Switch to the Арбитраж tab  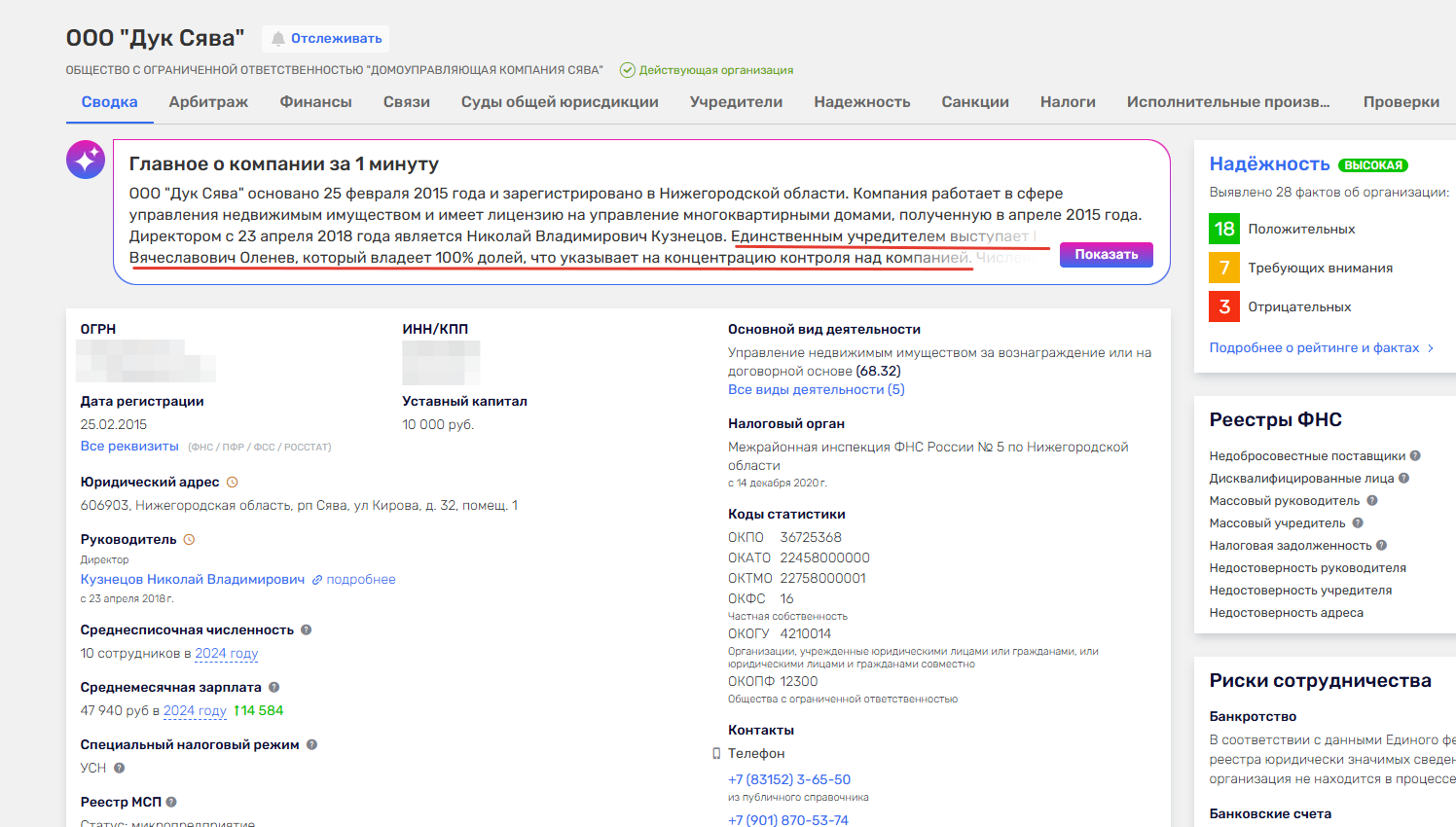(208, 102)
